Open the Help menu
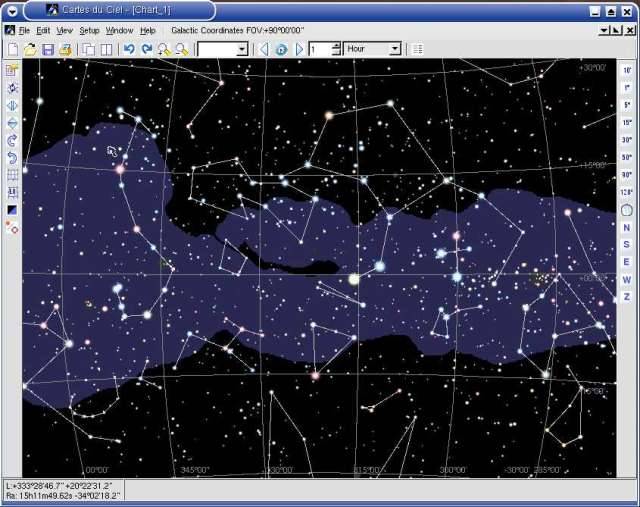The height and width of the screenshot is (507, 640). (x=148, y=31)
